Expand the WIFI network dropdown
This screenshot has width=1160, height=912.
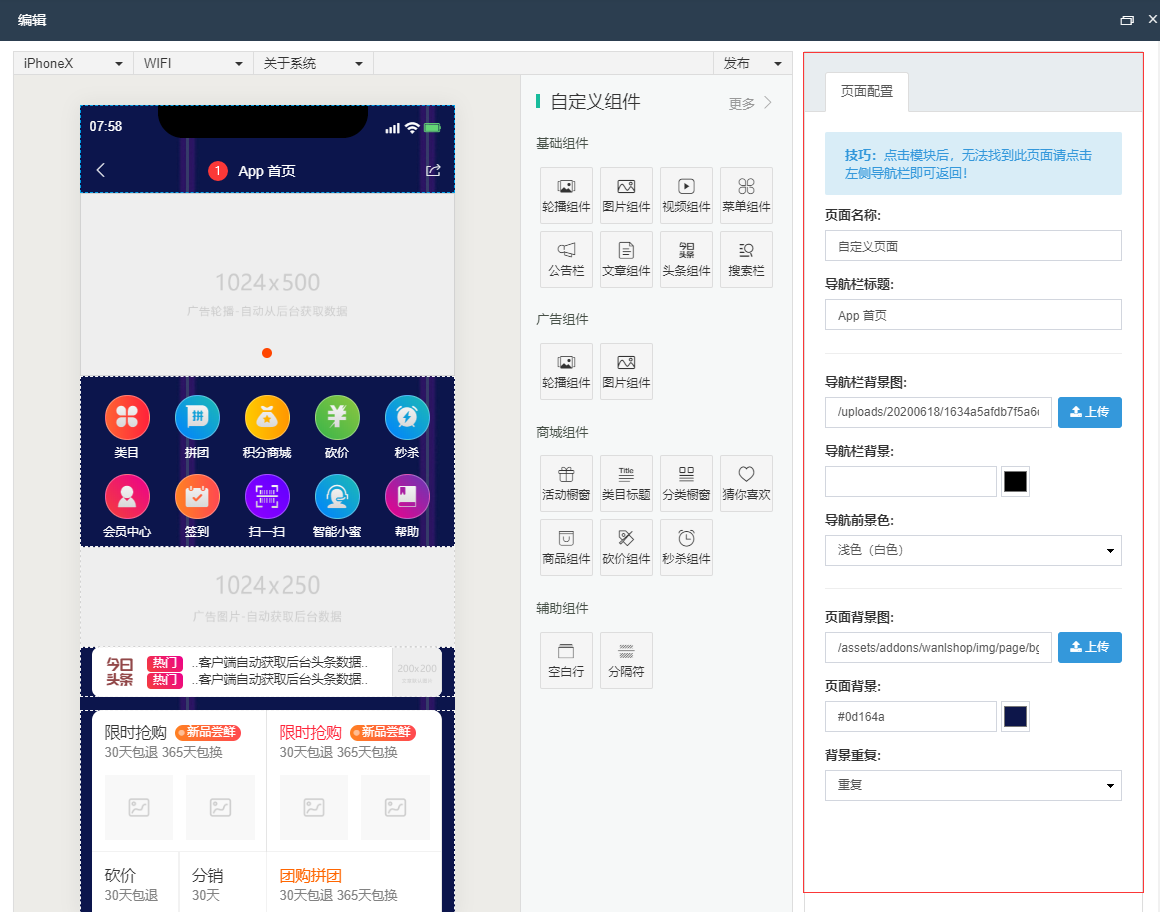coord(193,63)
